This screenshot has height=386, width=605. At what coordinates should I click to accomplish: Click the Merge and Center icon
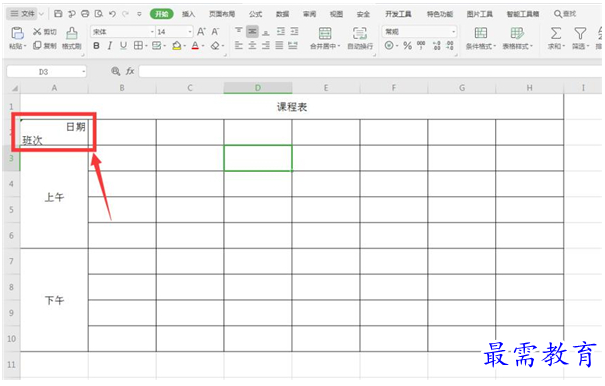coord(325,34)
